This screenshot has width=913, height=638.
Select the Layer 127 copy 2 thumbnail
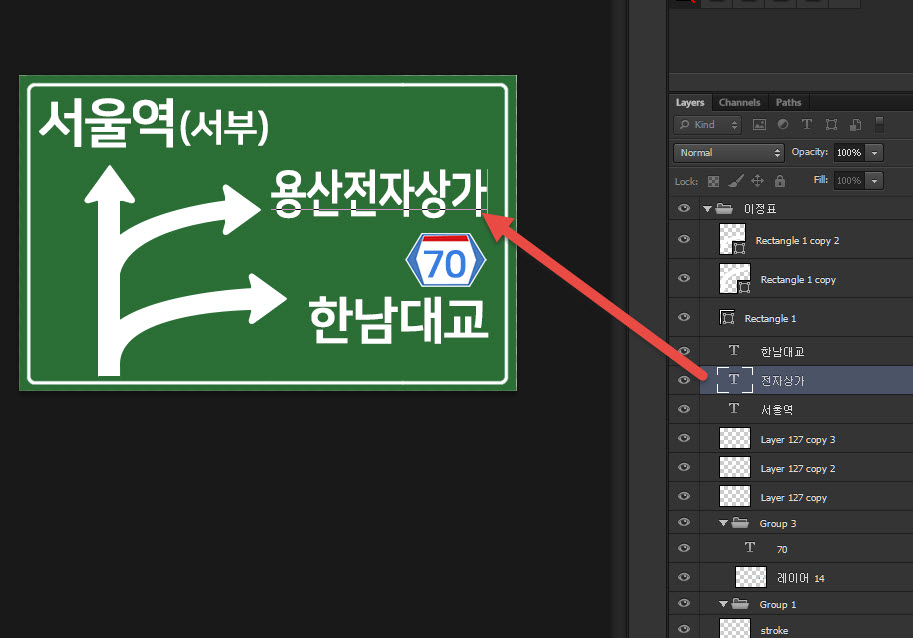click(735, 467)
